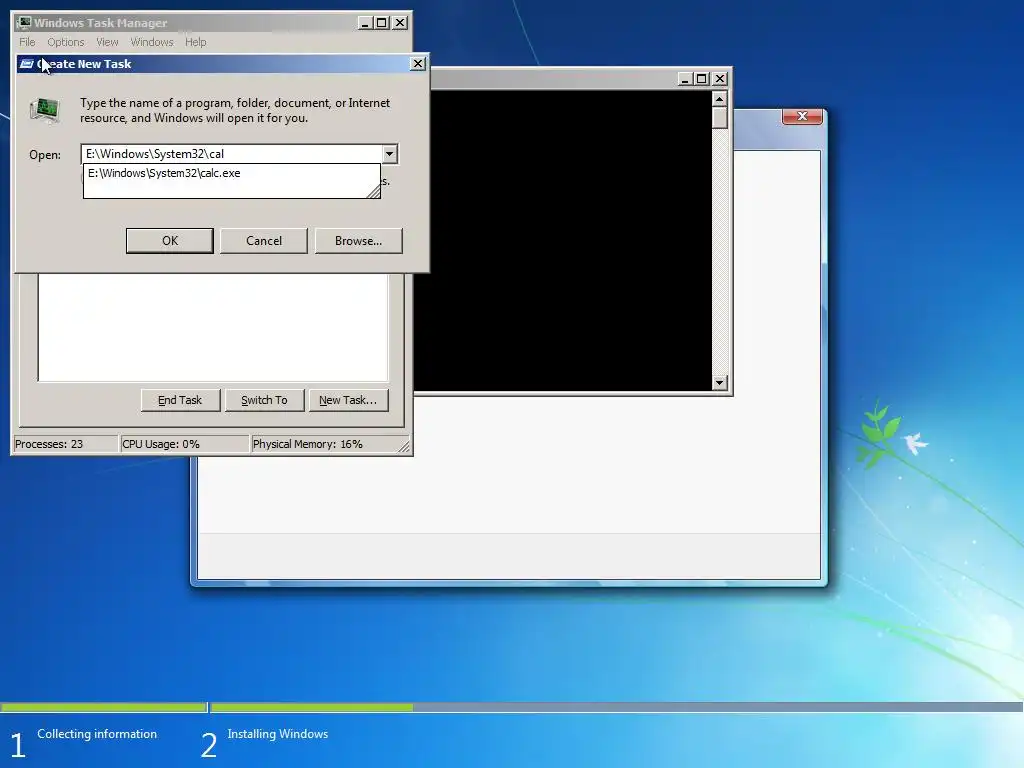Click the Installing Windows step label
The image size is (1024, 768).
point(278,734)
